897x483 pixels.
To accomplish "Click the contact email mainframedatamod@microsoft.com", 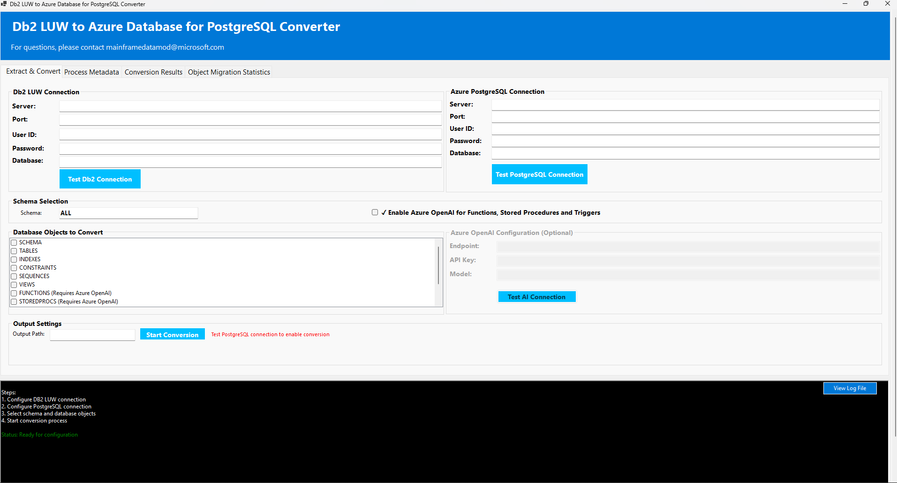I will click(x=165, y=47).
